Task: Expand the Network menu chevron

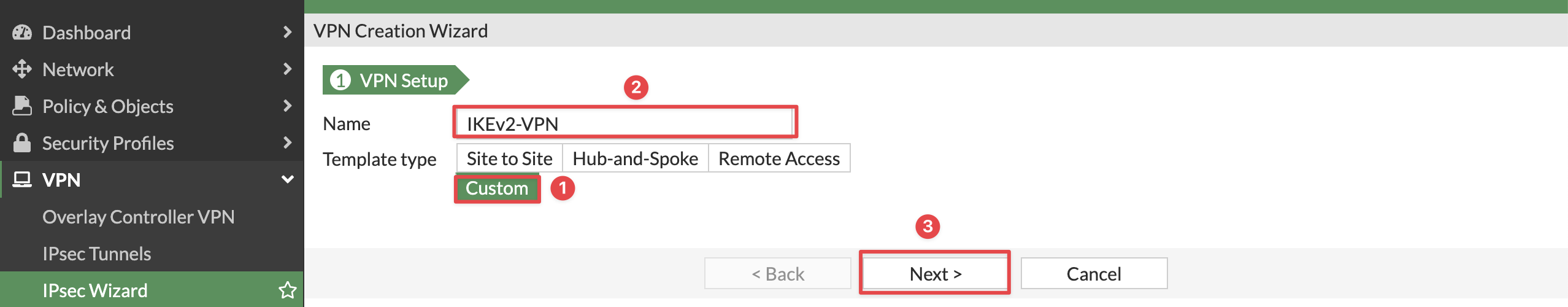Action: [x=287, y=69]
